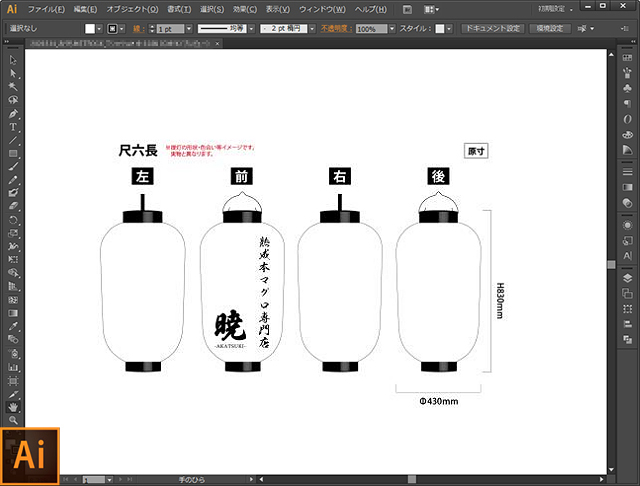Select the Eyedropper tool

(x=13, y=326)
